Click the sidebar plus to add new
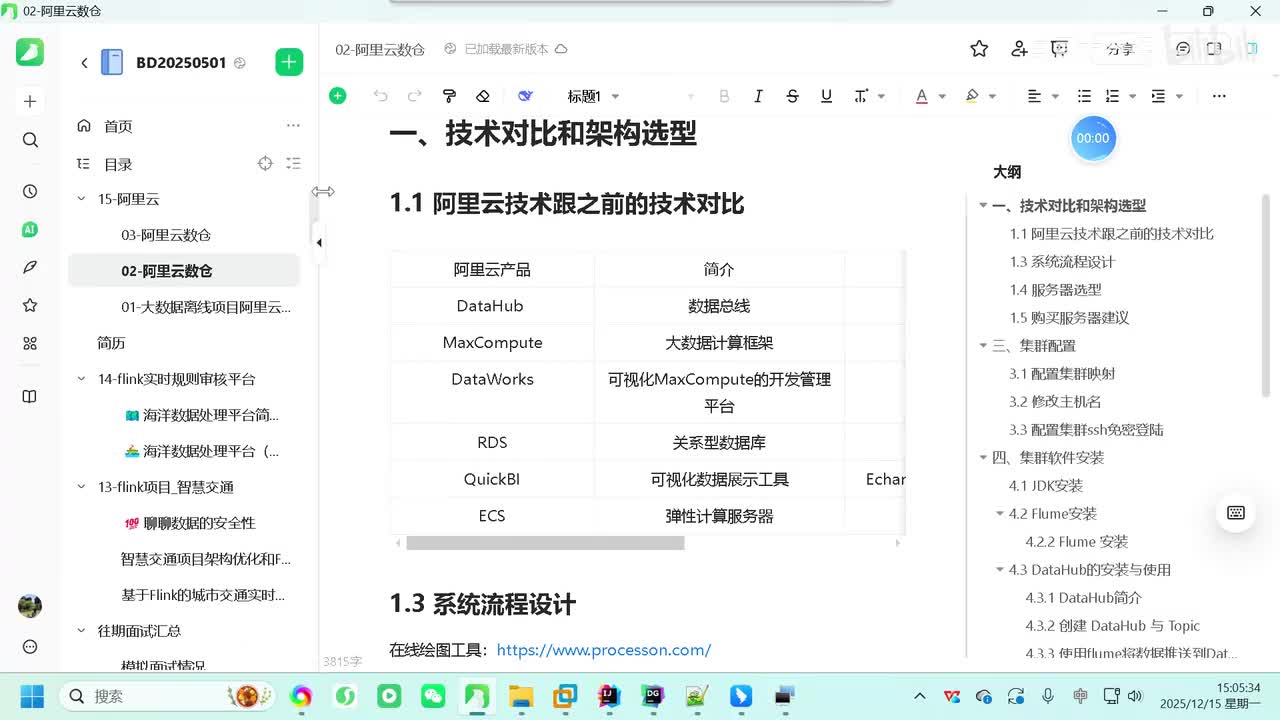1280x720 pixels. 30,101
